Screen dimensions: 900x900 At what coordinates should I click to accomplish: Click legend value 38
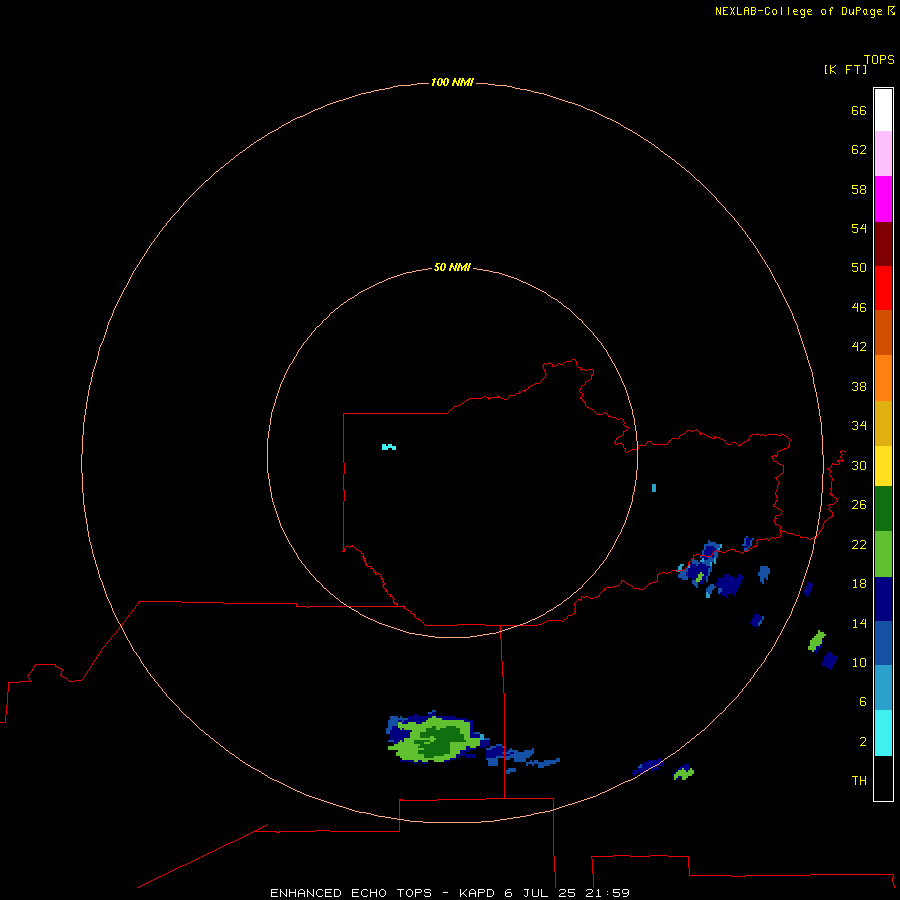click(x=859, y=386)
